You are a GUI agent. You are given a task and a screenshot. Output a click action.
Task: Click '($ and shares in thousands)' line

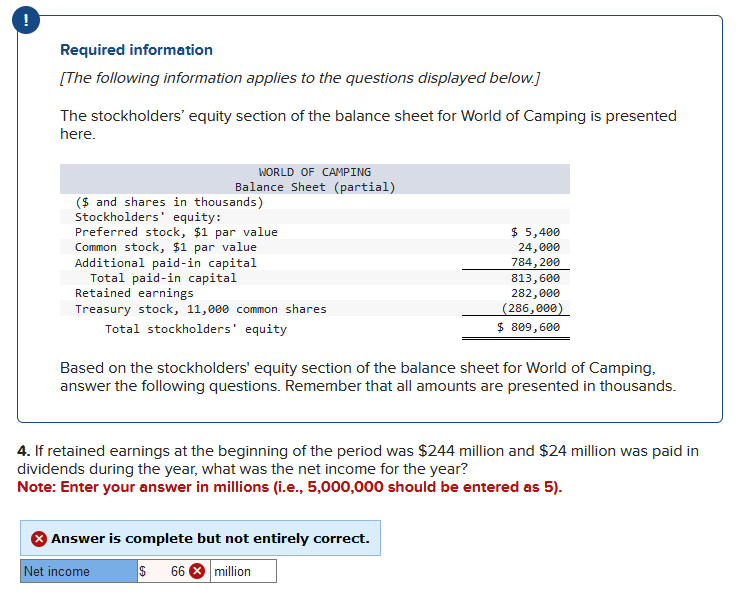[169, 202]
